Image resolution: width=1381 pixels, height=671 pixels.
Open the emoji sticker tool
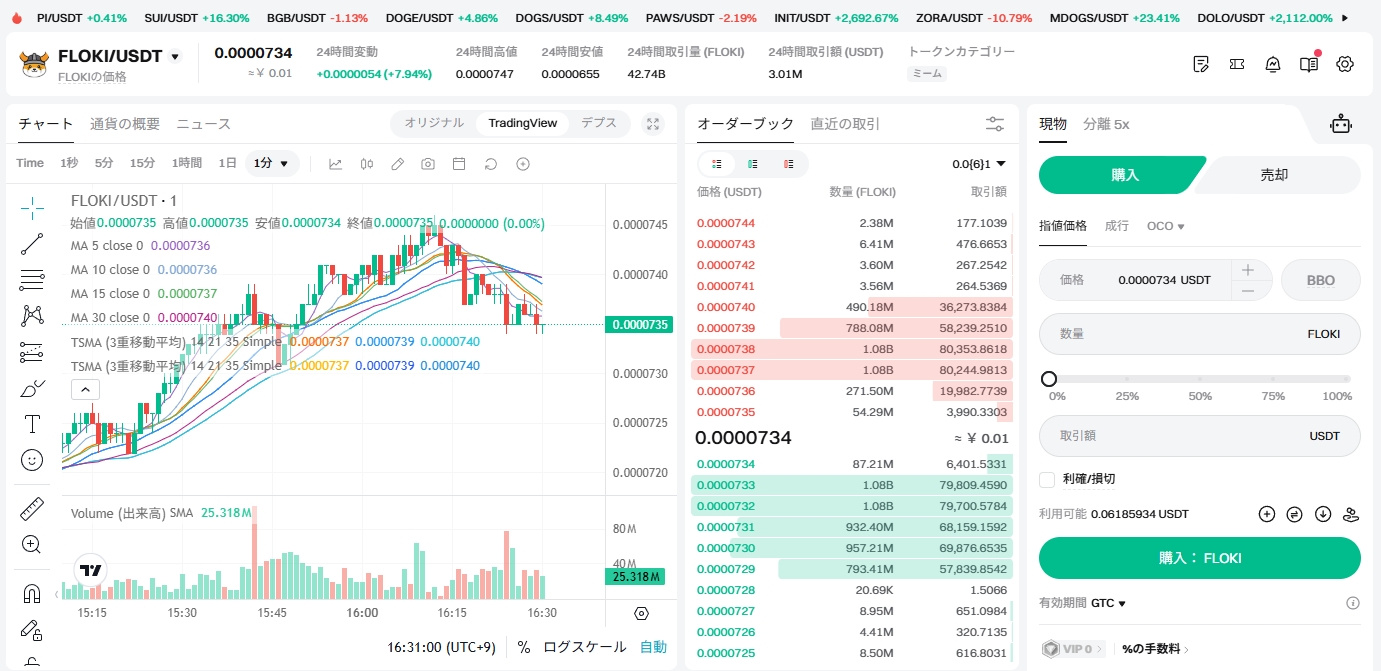click(32, 460)
